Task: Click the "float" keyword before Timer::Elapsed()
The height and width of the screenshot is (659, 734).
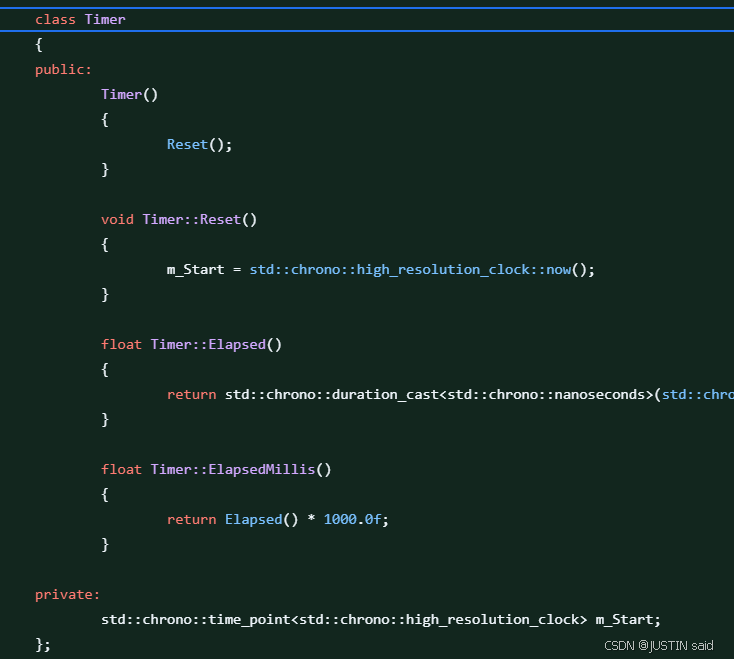Action: 121,344
